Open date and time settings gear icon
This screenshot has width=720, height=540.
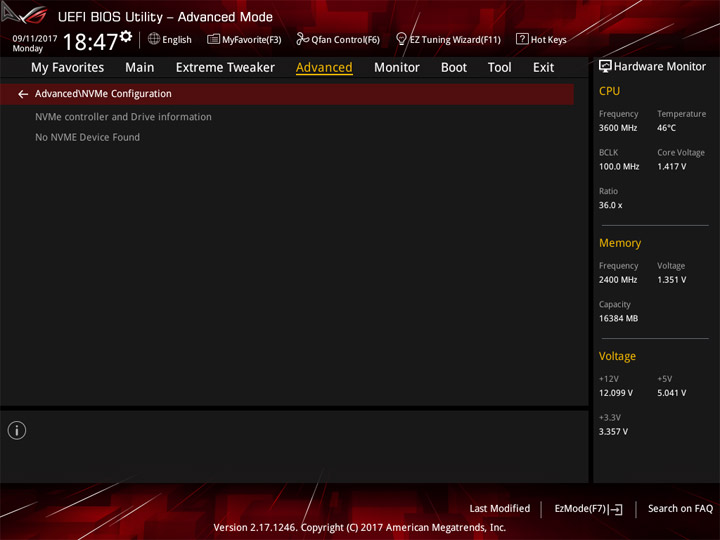tap(126, 36)
